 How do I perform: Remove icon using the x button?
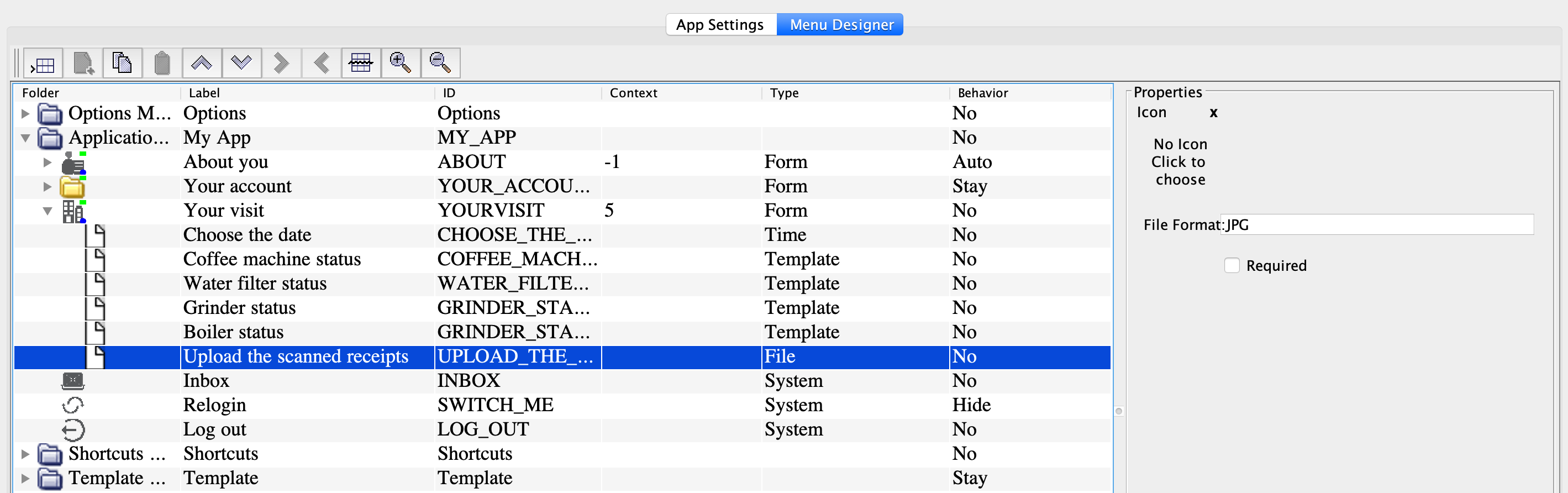tap(1213, 113)
